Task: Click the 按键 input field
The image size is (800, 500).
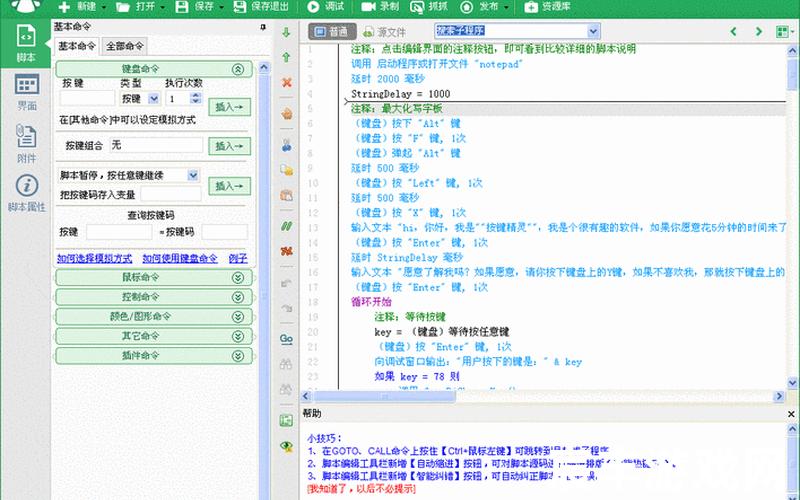Action: point(87,98)
